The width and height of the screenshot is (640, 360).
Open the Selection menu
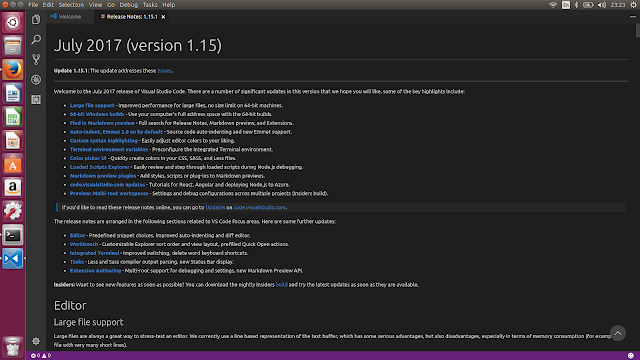point(71,5)
